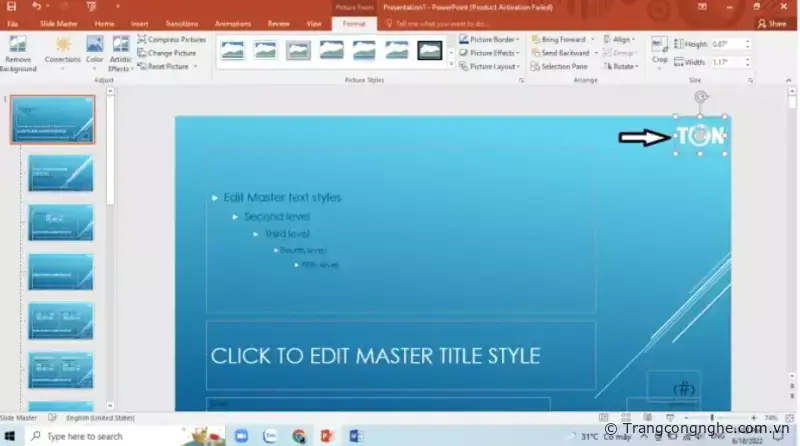The width and height of the screenshot is (800, 446).
Task: Click the Bring Forward command
Action: tap(562, 39)
